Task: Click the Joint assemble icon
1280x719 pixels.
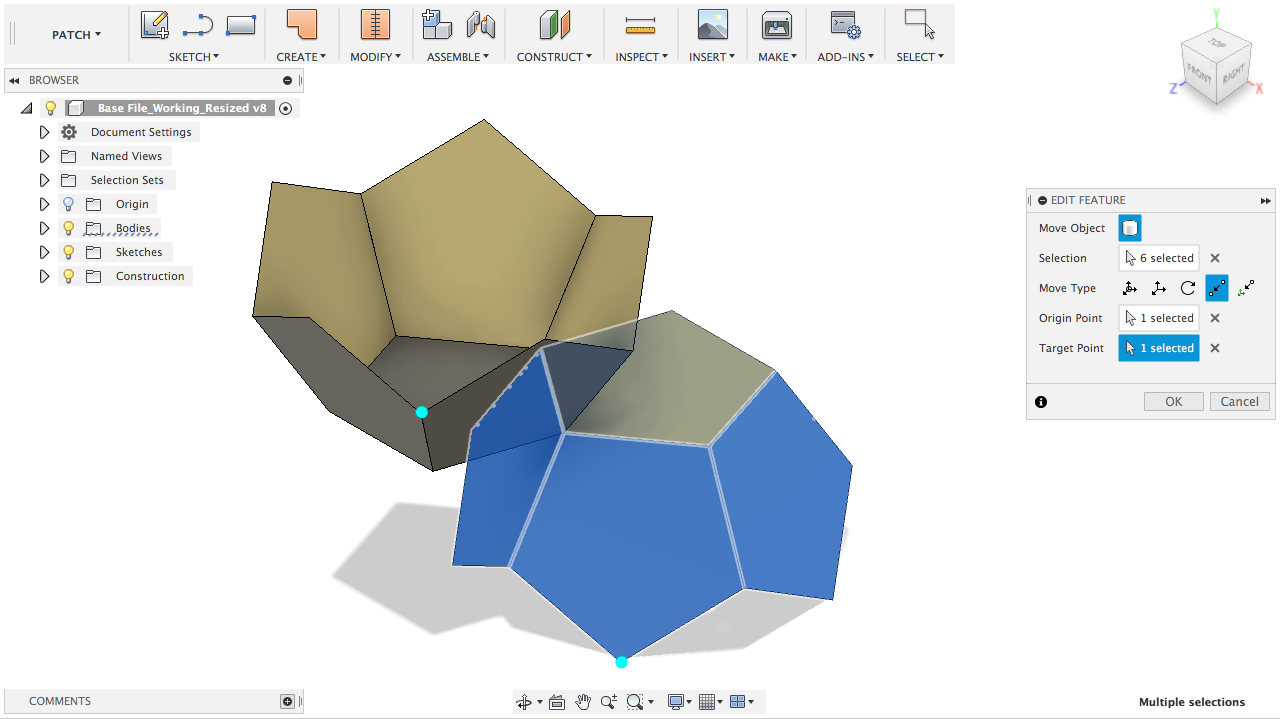Action: click(x=481, y=25)
